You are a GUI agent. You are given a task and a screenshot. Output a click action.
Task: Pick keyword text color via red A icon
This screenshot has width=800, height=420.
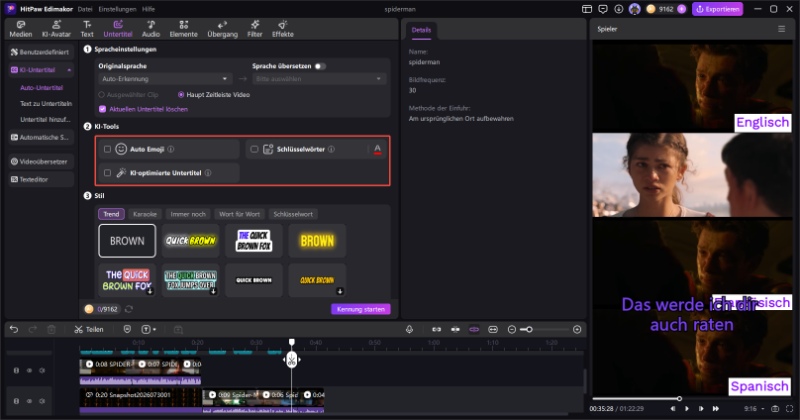coord(378,149)
